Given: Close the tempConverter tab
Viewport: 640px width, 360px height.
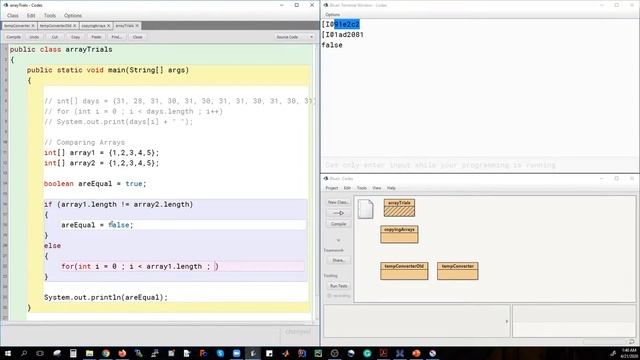Looking at the screenshot, I should point(33,26).
